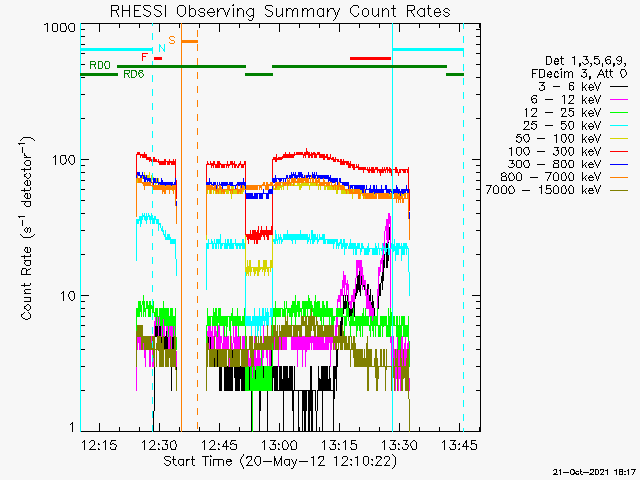This screenshot has width=640, height=480.
Task: Click the 100 y-axis tick label
Action: click(64, 160)
